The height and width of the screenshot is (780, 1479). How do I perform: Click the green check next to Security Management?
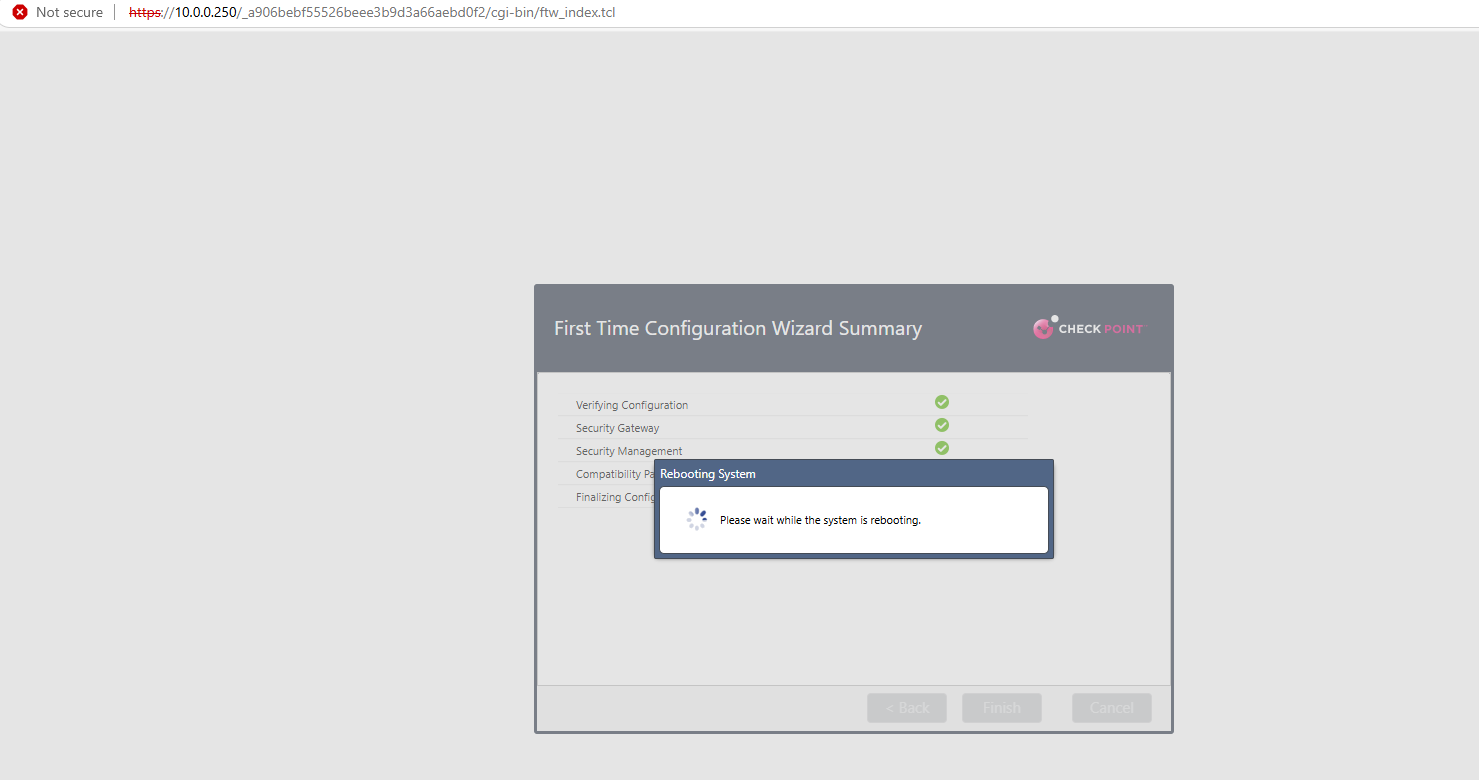click(942, 448)
